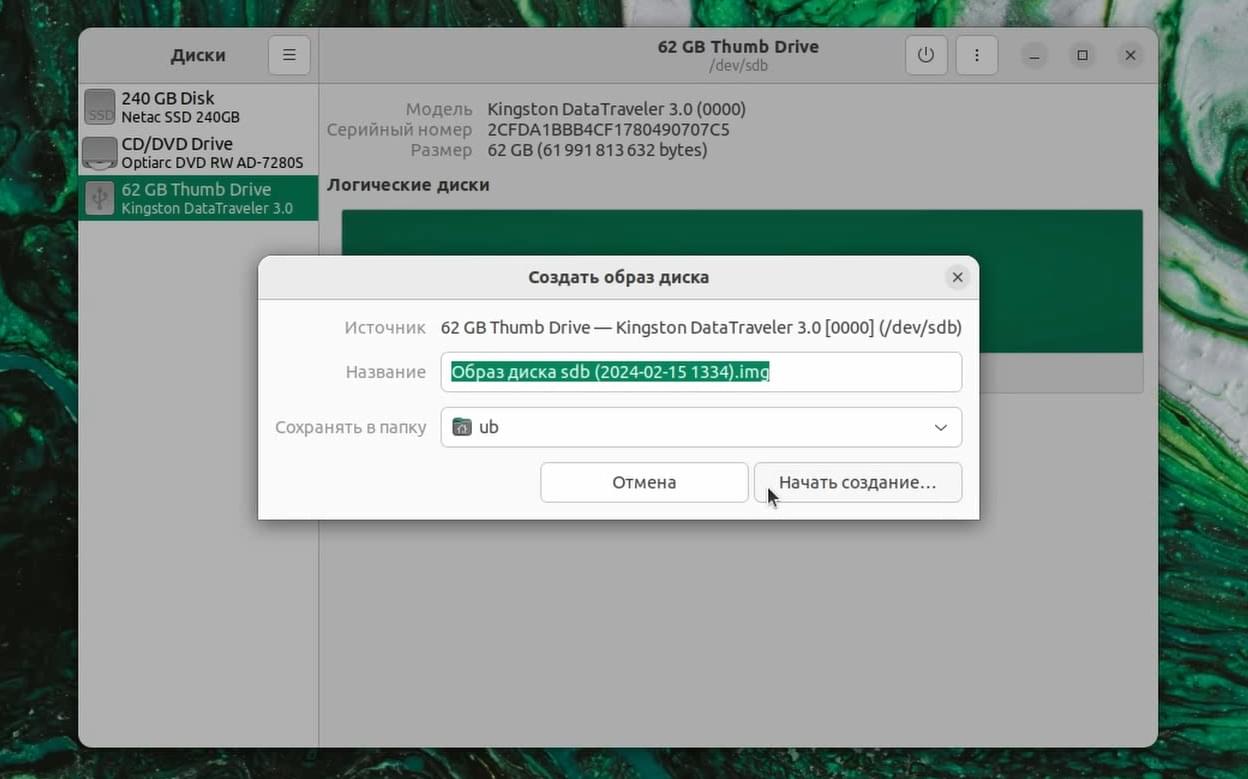Select the CD/DVD Drive entry
Screen dimensions: 1248x779
click(x=198, y=152)
